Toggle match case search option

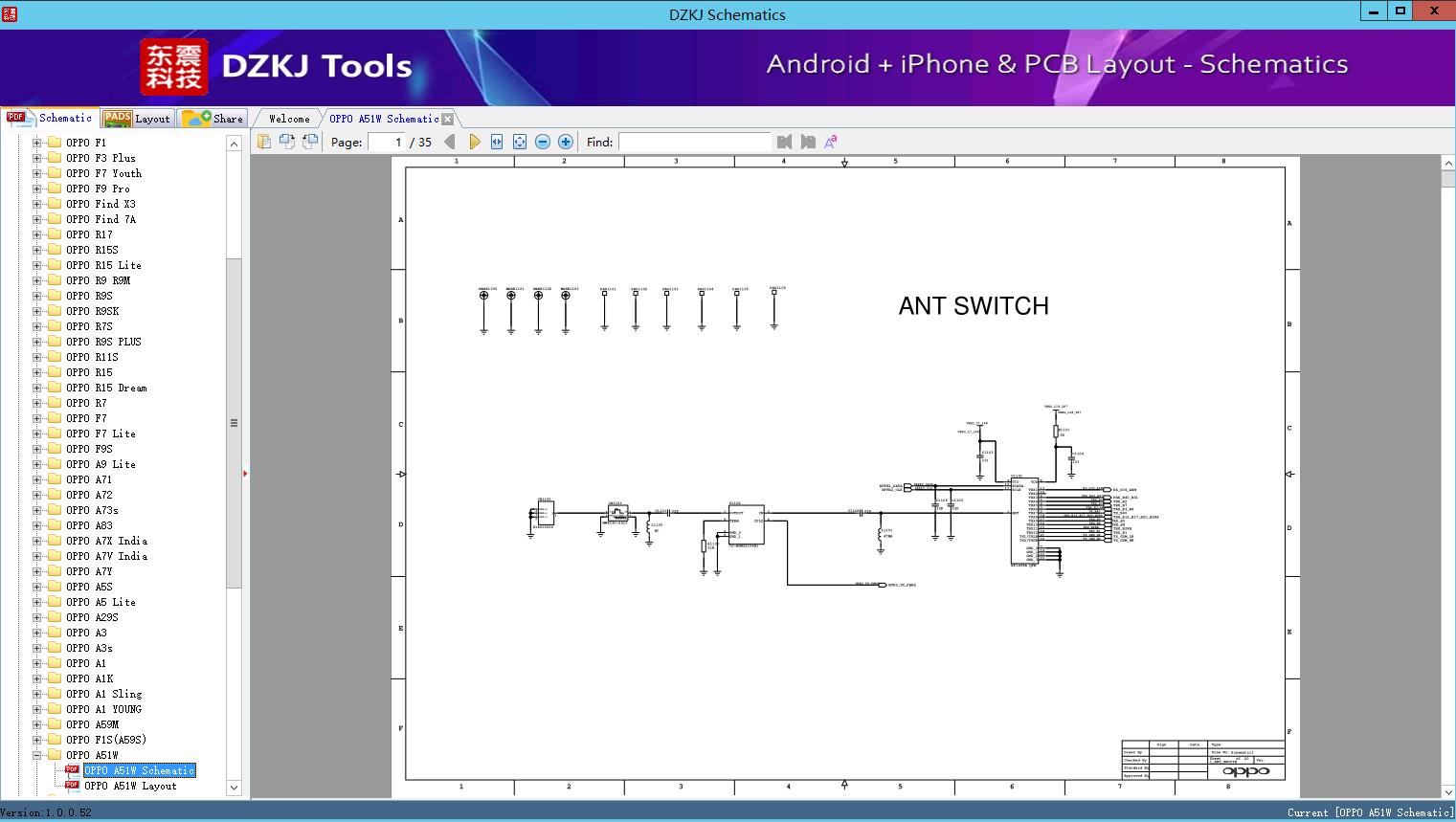(831, 142)
